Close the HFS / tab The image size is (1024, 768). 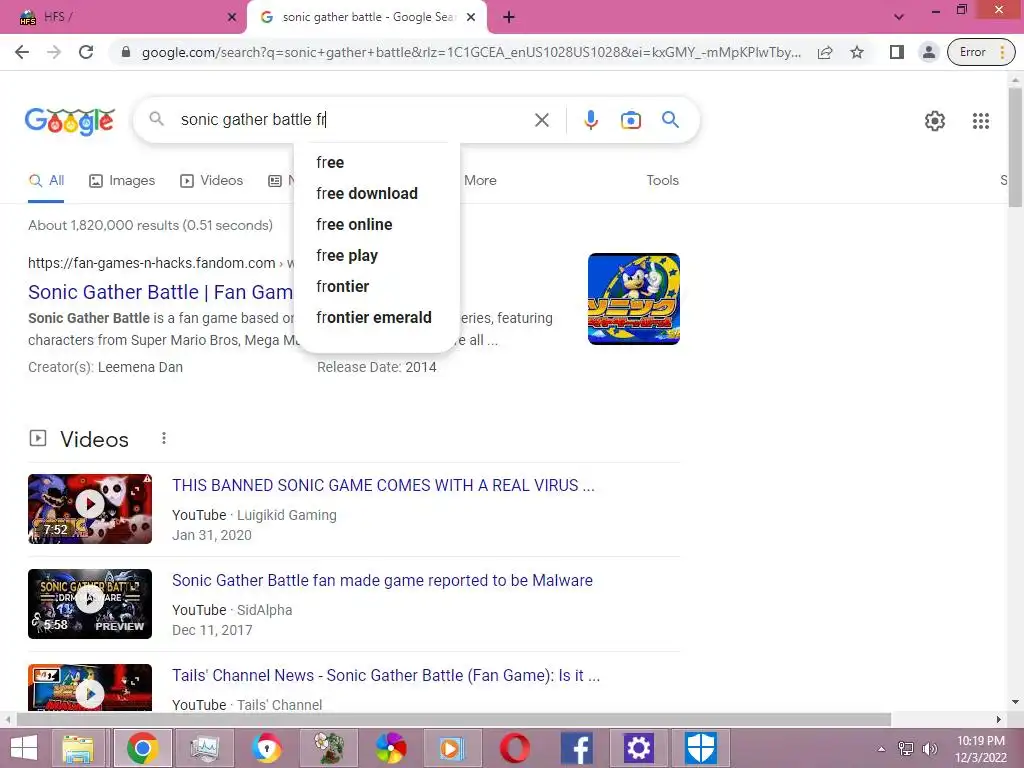(232, 18)
